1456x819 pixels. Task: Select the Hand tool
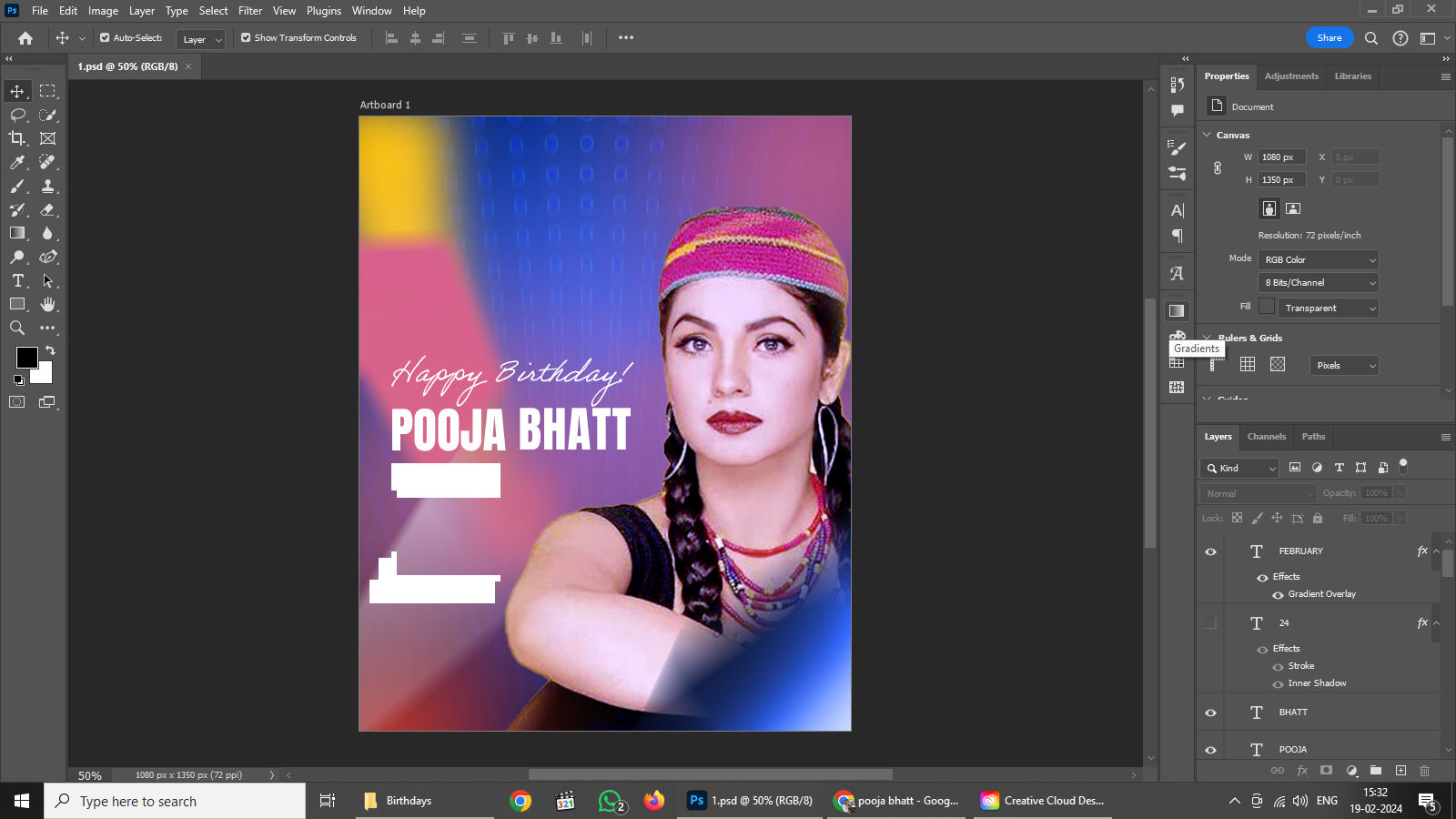pos(47,304)
